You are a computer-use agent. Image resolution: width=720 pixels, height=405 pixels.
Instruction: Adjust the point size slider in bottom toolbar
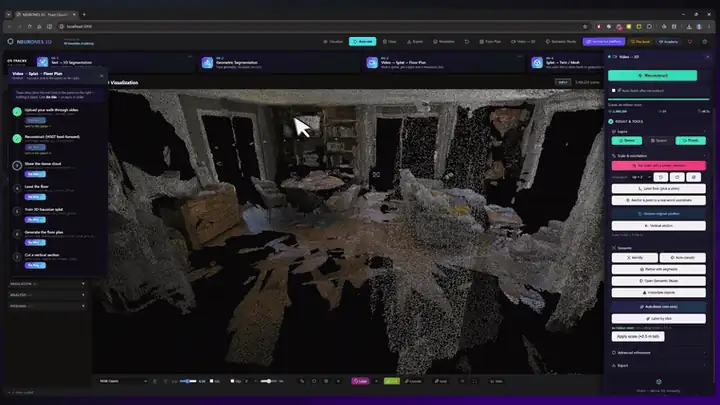(x=188, y=381)
